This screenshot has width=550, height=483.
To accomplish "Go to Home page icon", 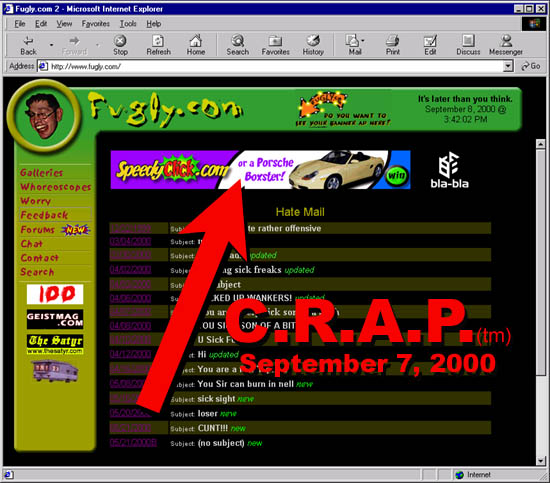I will coord(195,46).
